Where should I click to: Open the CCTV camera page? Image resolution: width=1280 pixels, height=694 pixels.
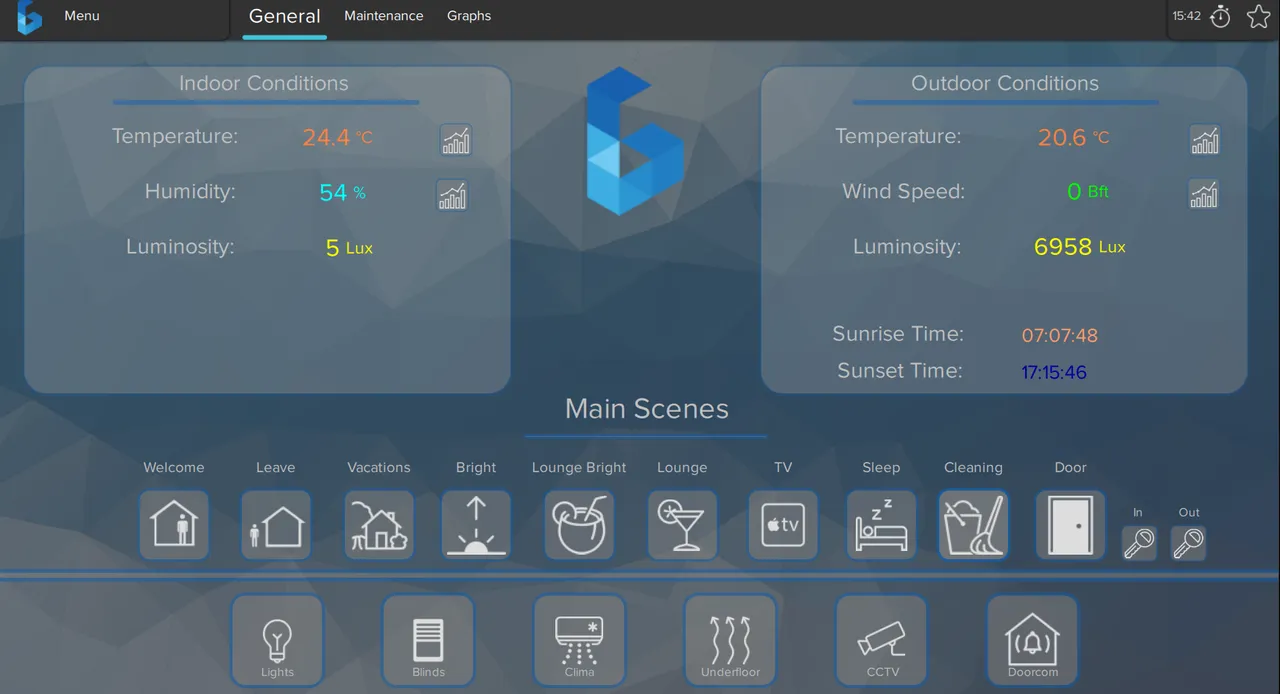pyautogui.click(x=882, y=640)
